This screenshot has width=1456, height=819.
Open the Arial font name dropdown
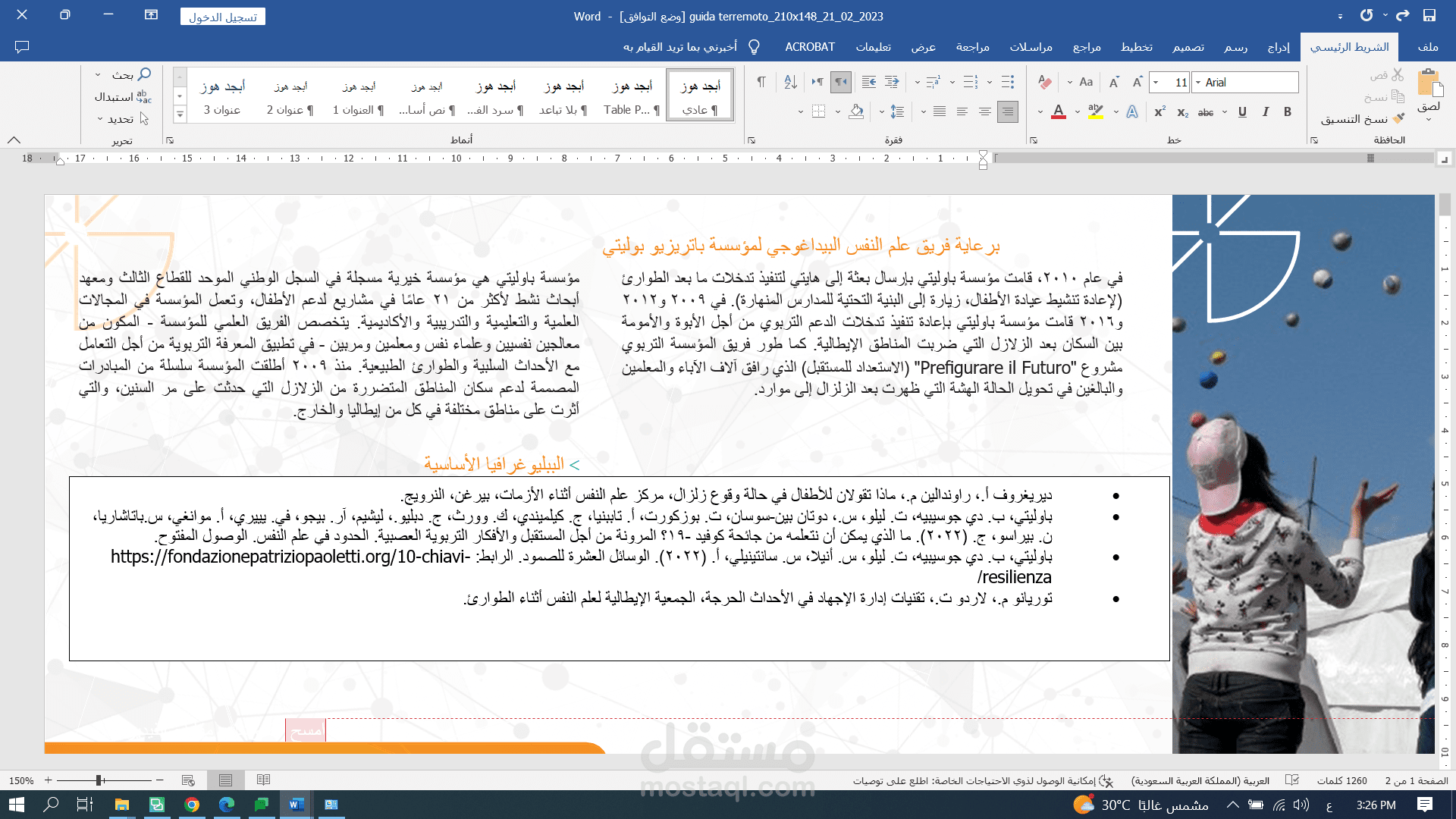tap(1198, 82)
